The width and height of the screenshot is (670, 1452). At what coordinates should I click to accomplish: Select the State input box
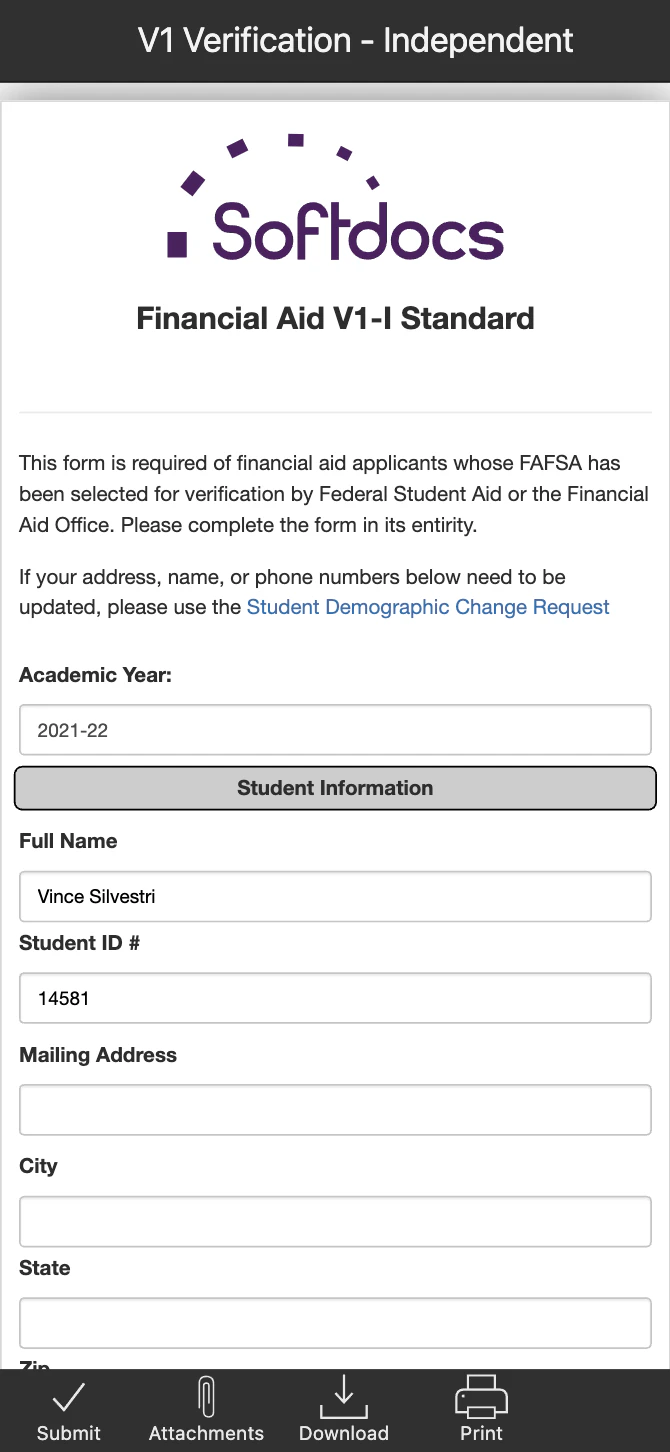[335, 1323]
